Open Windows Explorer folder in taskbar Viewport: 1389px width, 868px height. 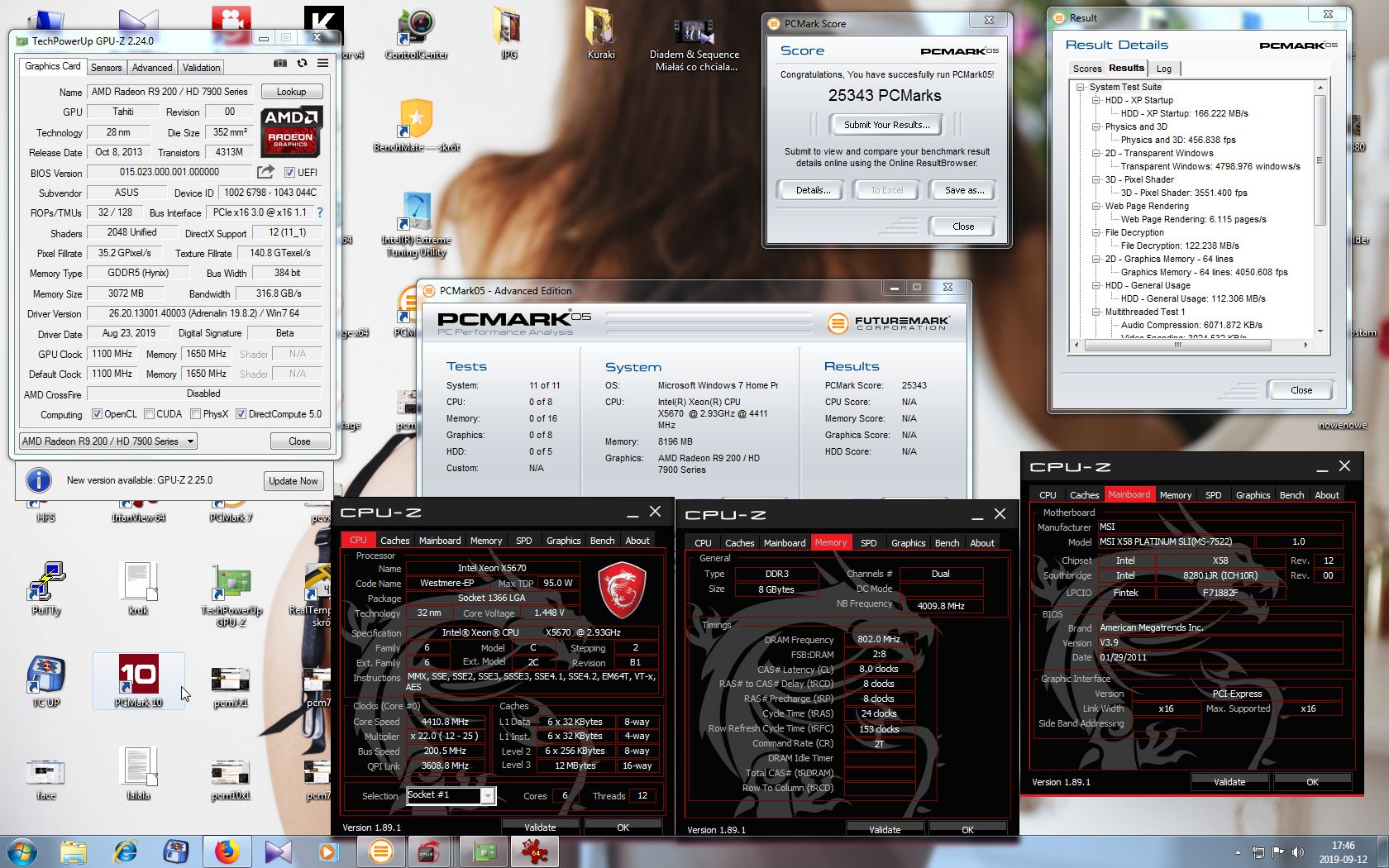coord(74,851)
